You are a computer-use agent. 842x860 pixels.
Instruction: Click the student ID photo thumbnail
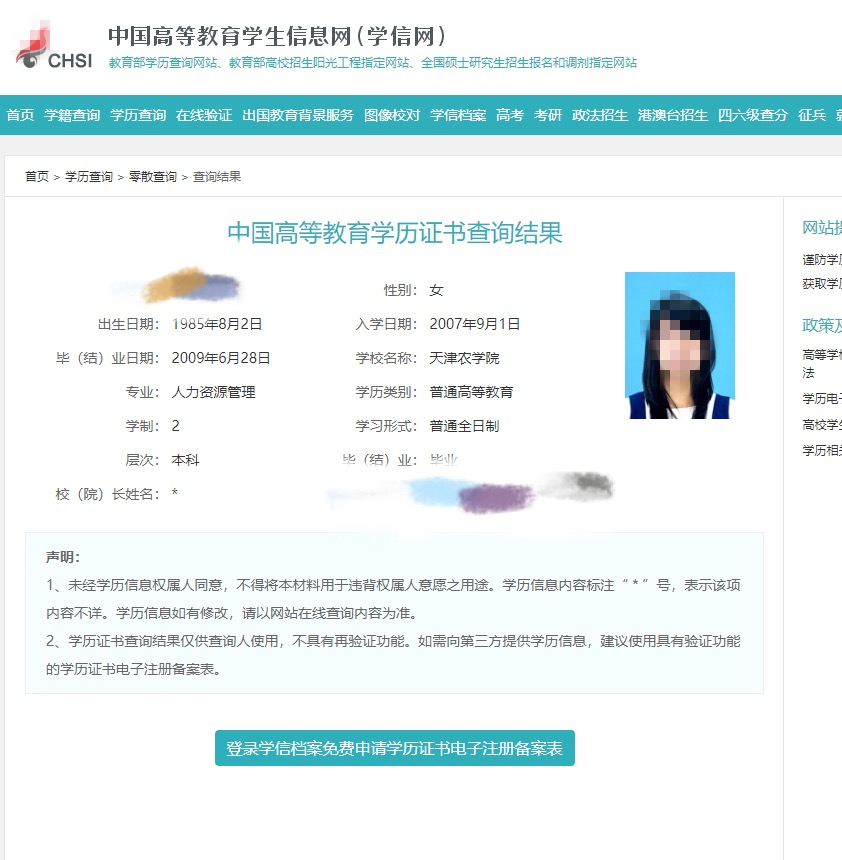point(680,345)
